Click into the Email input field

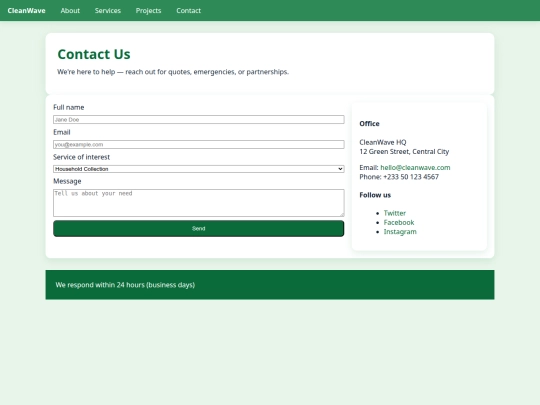pyautogui.click(x=199, y=144)
